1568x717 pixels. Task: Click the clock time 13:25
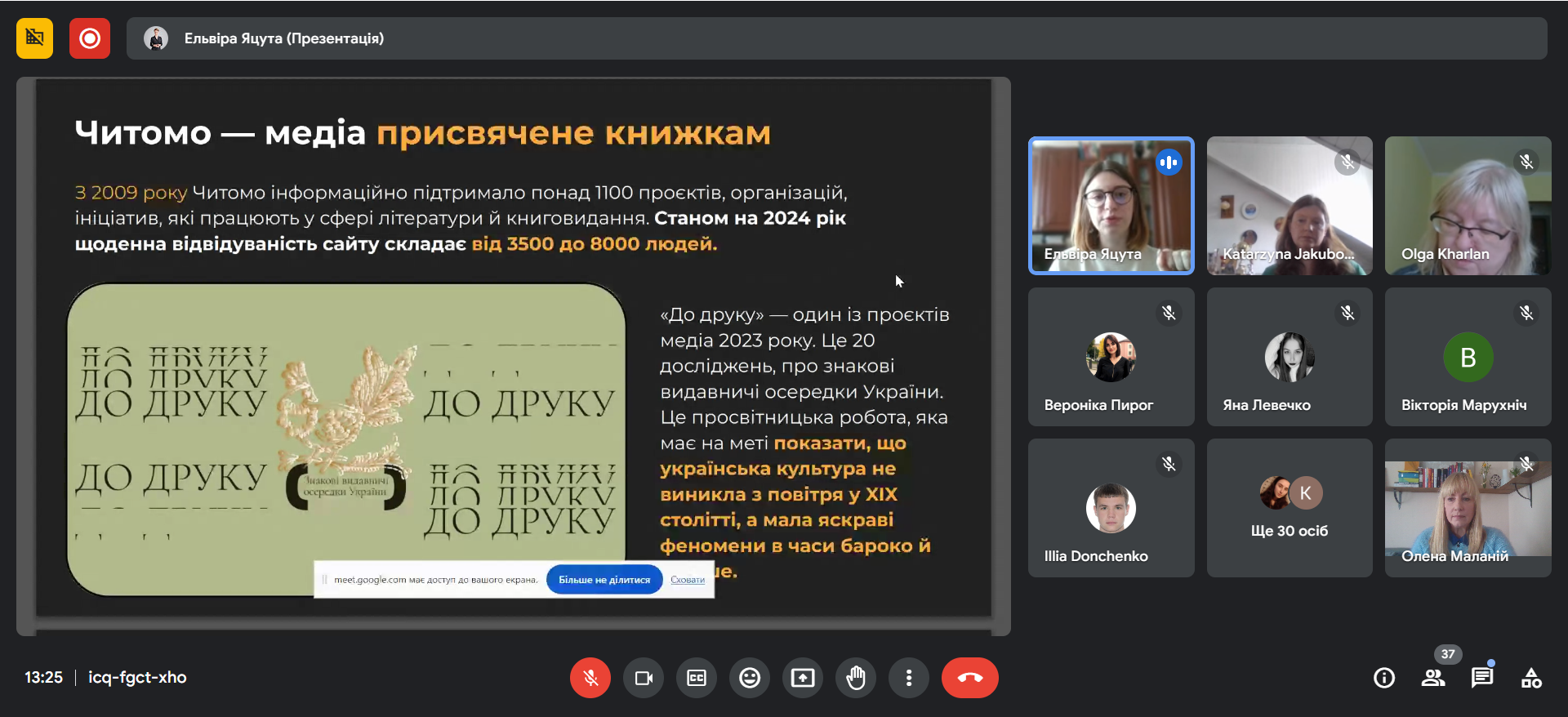[43, 678]
